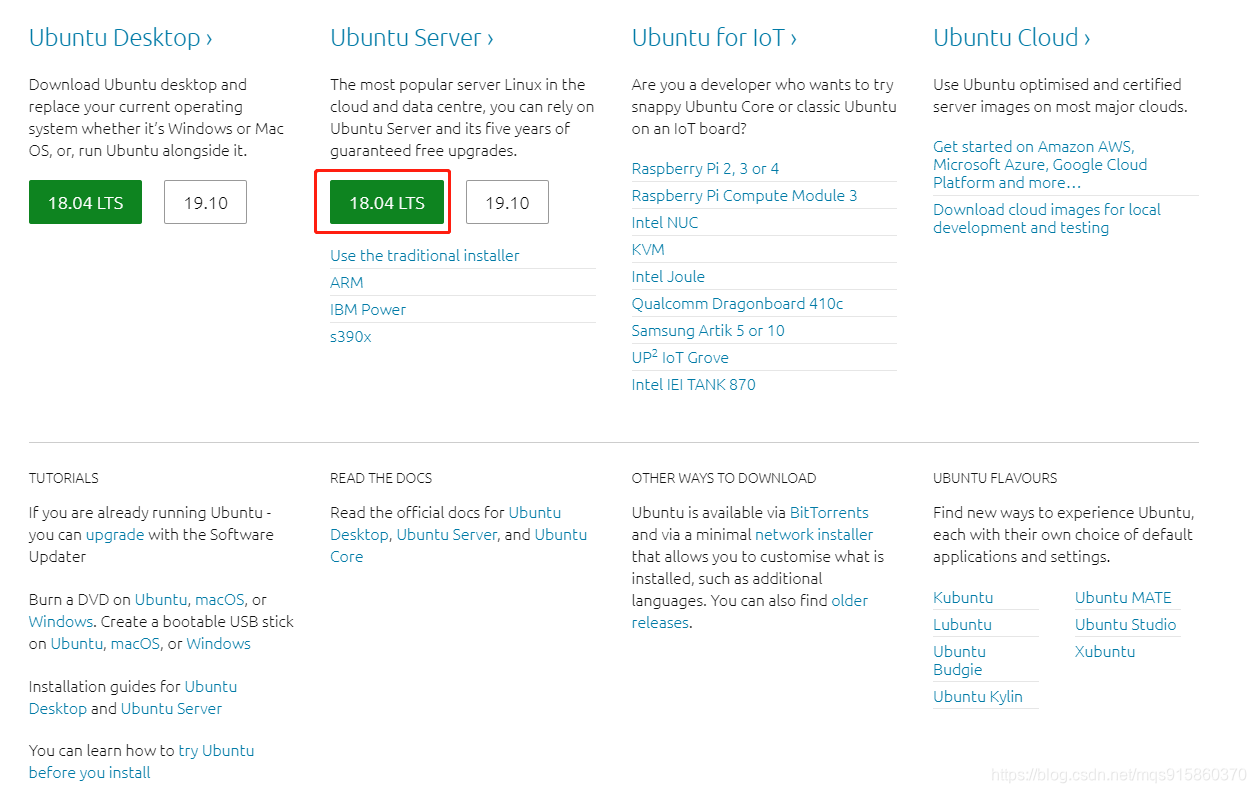The image size is (1256, 793).
Task: Open the ARM server download link
Action: pyautogui.click(x=347, y=283)
